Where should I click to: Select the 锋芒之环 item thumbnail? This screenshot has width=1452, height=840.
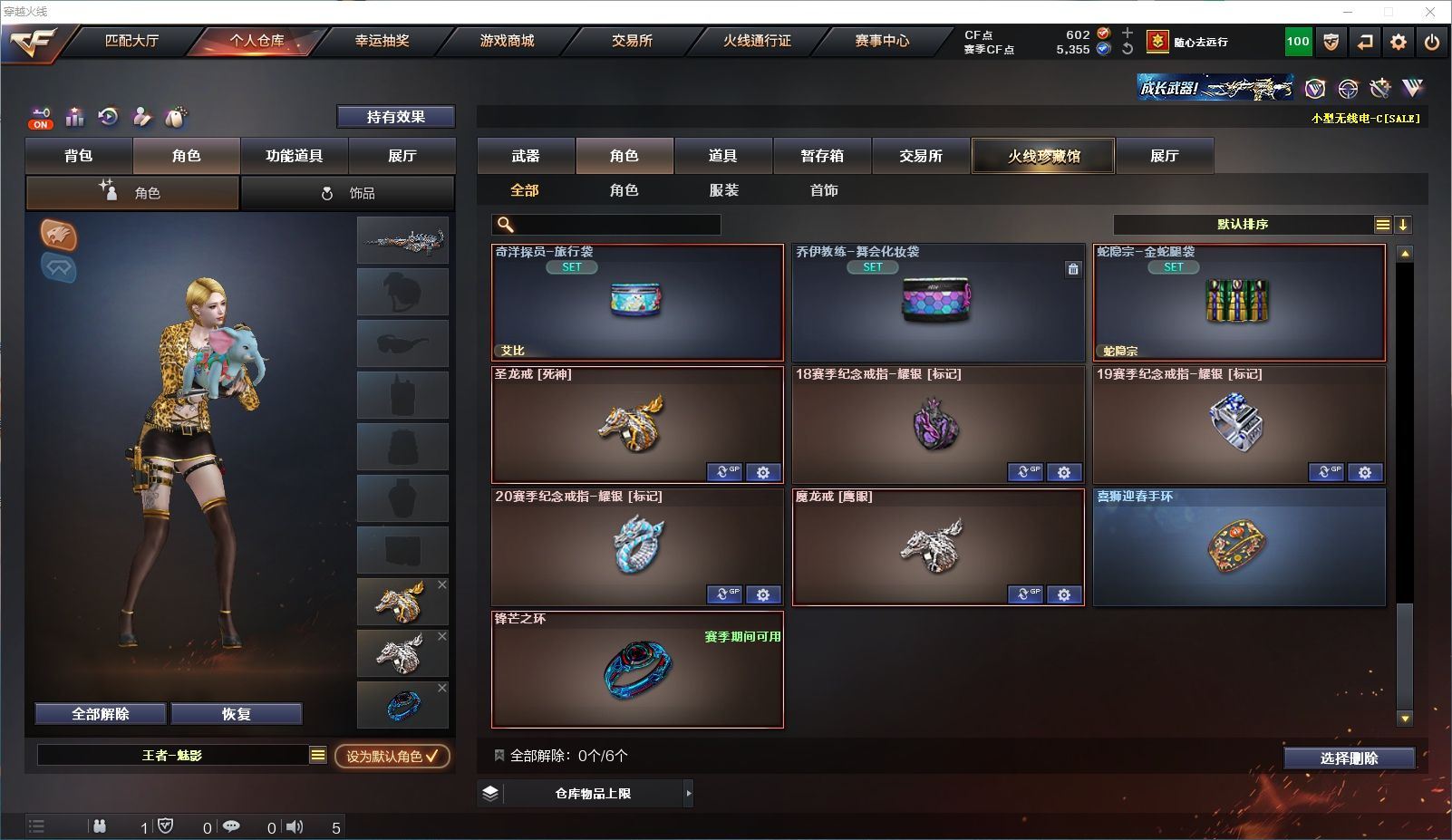637,670
